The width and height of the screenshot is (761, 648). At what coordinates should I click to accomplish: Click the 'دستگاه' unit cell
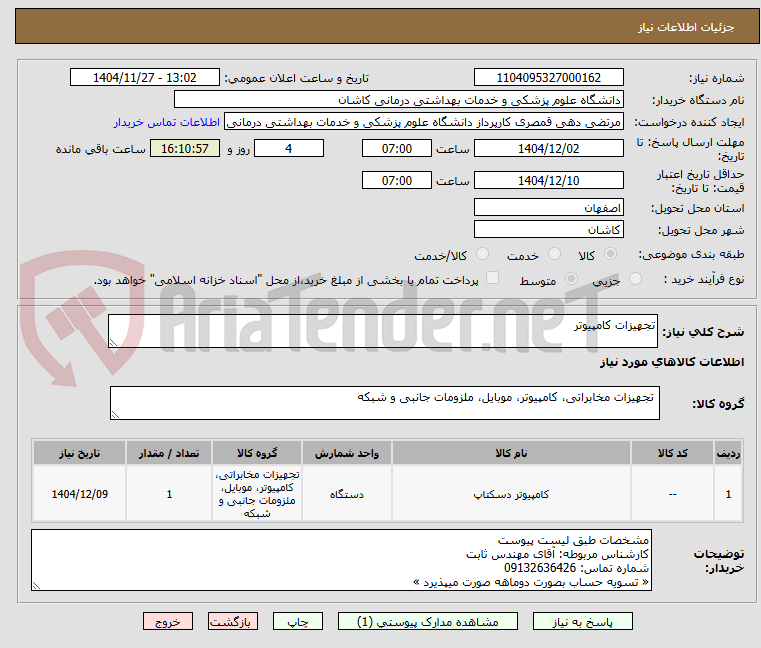pyautogui.click(x=347, y=494)
